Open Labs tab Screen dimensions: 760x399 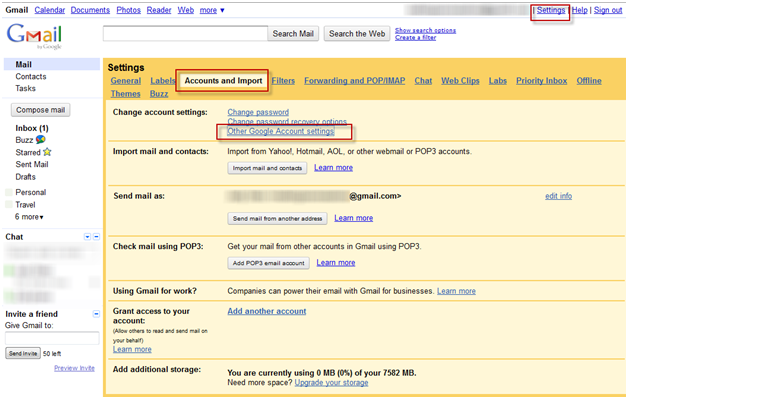tap(497, 81)
